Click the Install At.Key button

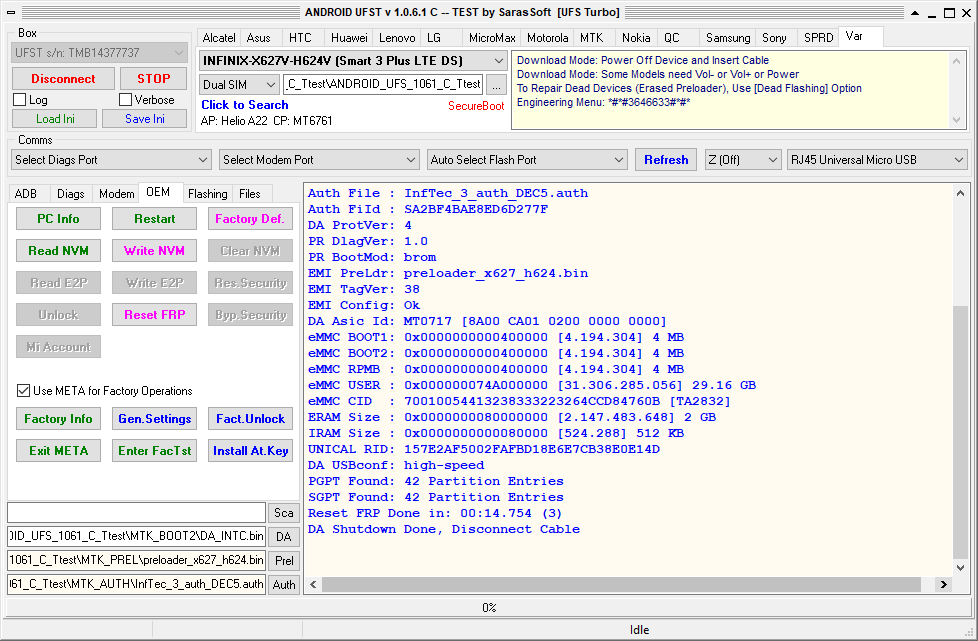(250, 451)
